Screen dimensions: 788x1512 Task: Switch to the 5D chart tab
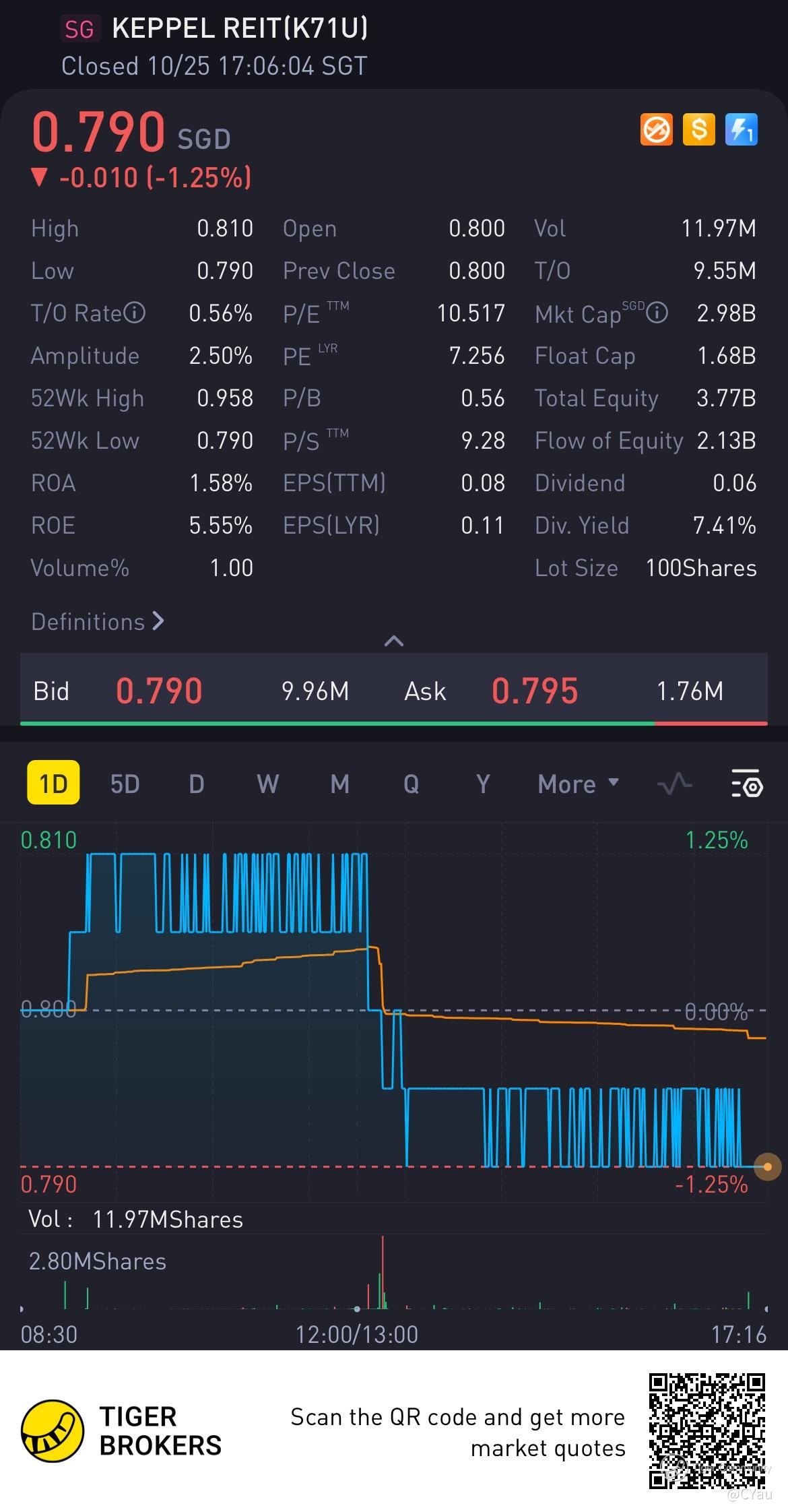(125, 784)
